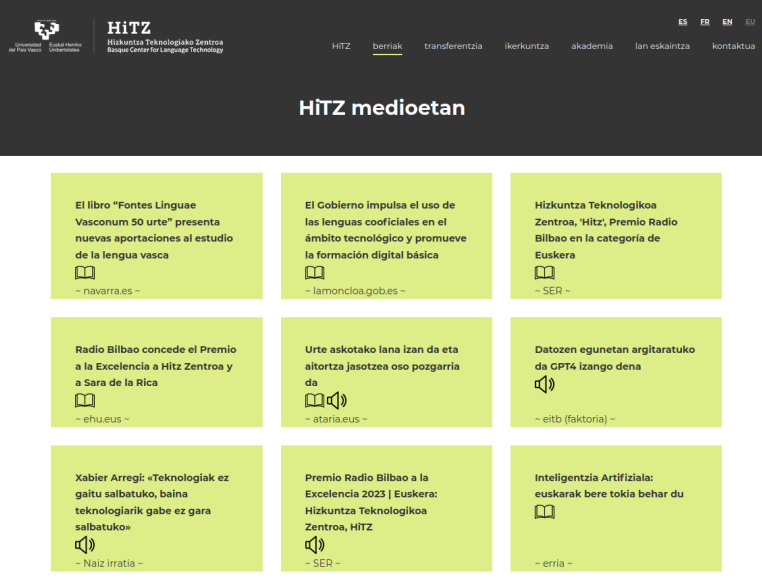
Task: Open book icon in the ataria.eus card
Action: click(314, 401)
